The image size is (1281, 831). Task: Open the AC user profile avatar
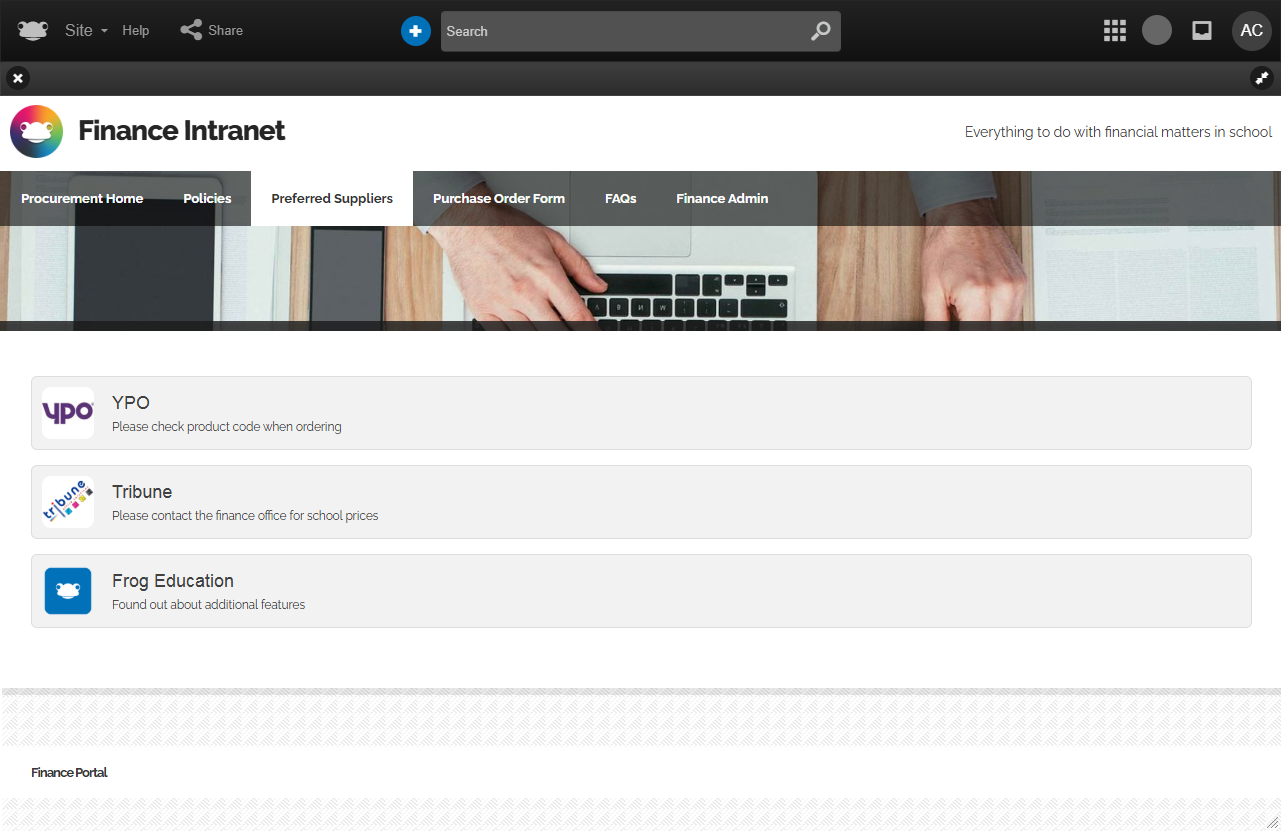point(1251,30)
